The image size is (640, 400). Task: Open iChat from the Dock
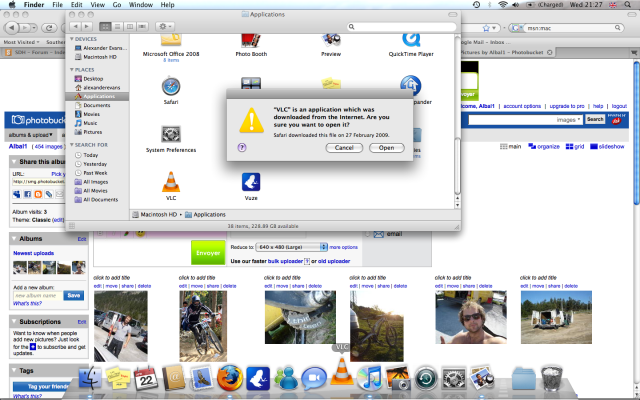(x=313, y=379)
